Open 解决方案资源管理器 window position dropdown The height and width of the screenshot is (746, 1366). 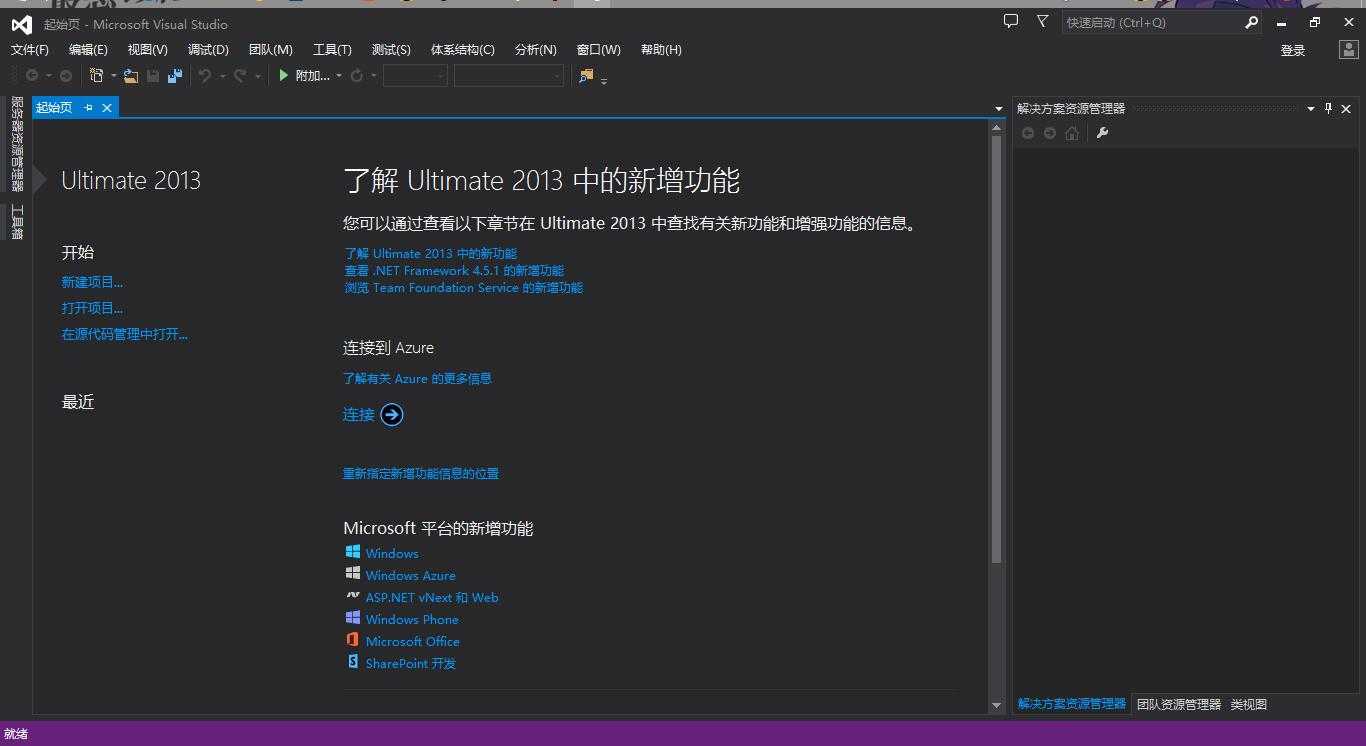[1310, 108]
